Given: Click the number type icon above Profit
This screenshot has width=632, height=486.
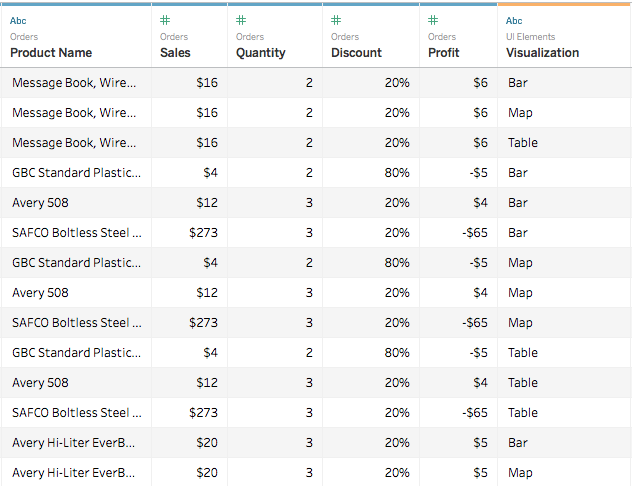Looking at the screenshot, I should [x=433, y=20].
